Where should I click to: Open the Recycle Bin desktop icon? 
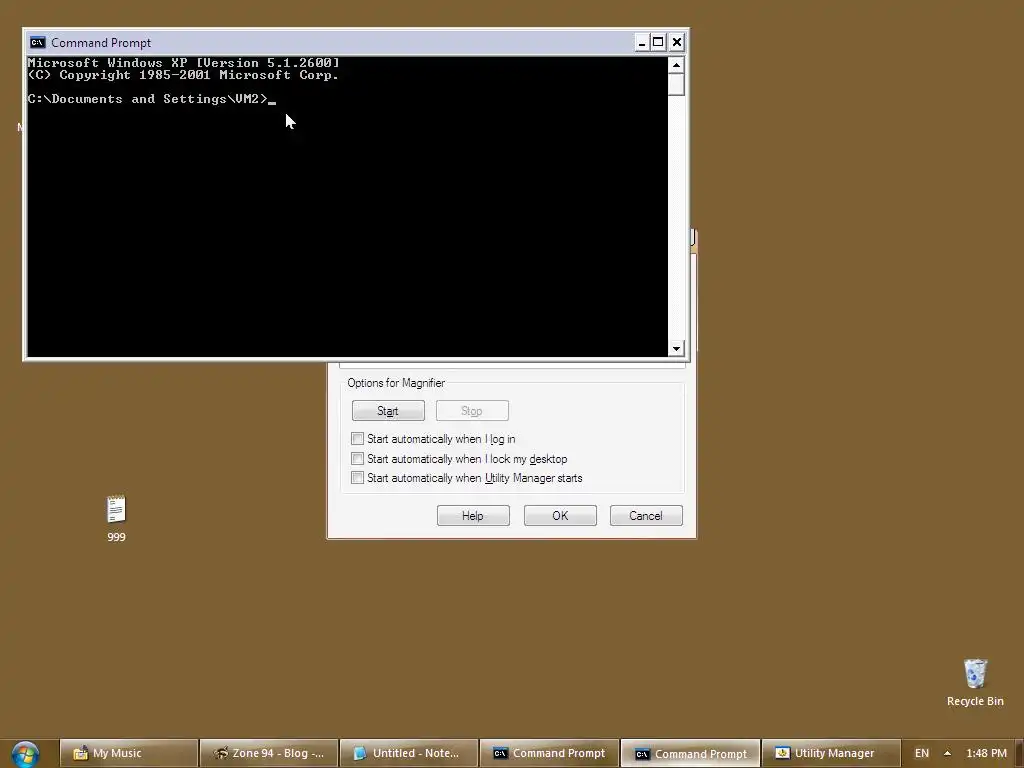coord(975,683)
